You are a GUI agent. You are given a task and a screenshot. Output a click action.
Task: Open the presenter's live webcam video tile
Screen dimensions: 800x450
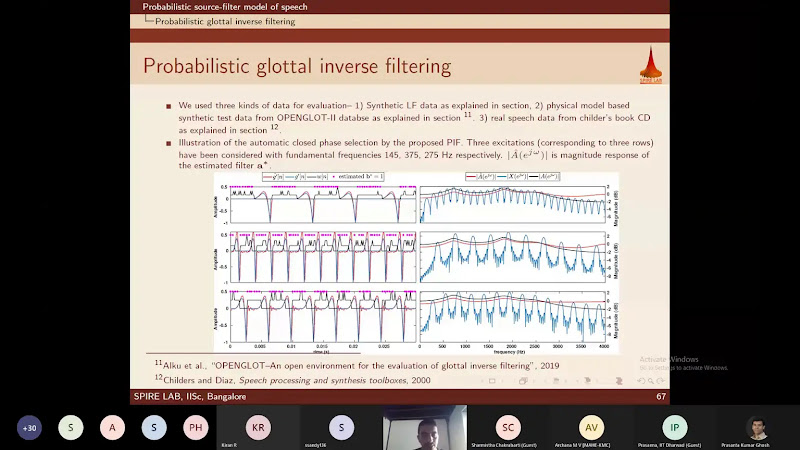[424, 428]
